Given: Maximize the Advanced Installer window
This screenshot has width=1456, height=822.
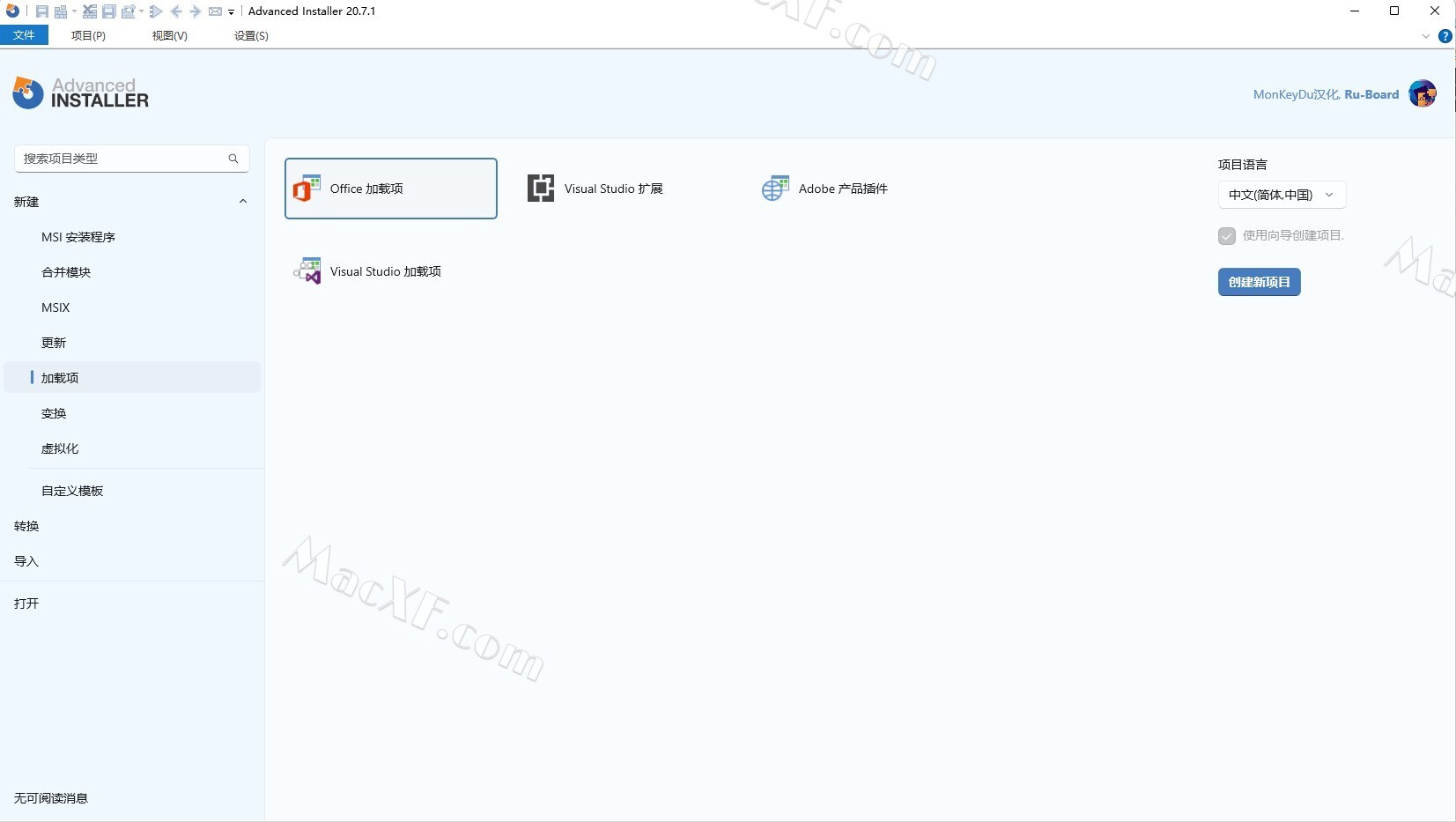Looking at the screenshot, I should click(x=1394, y=11).
